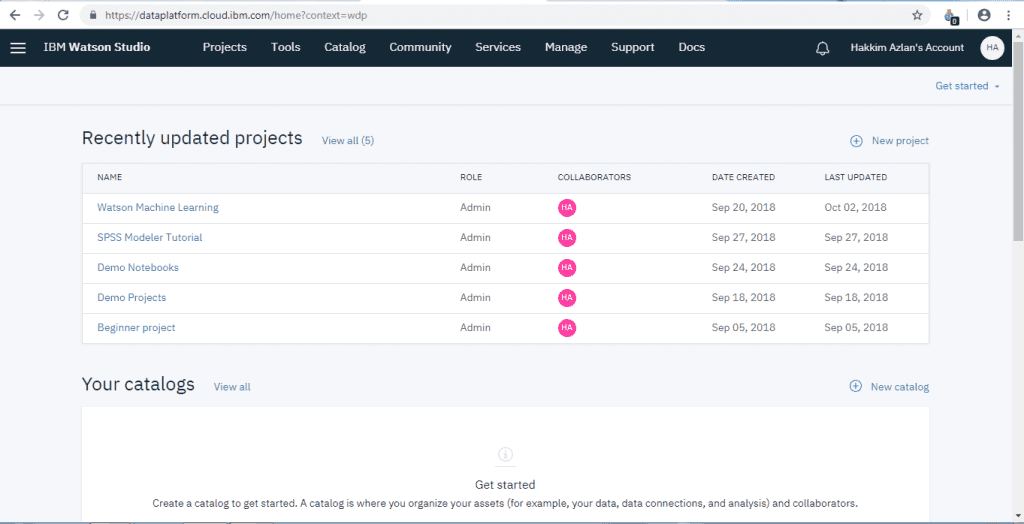
Task: Open SPSS Modeler Tutorial project
Action: coord(150,238)
